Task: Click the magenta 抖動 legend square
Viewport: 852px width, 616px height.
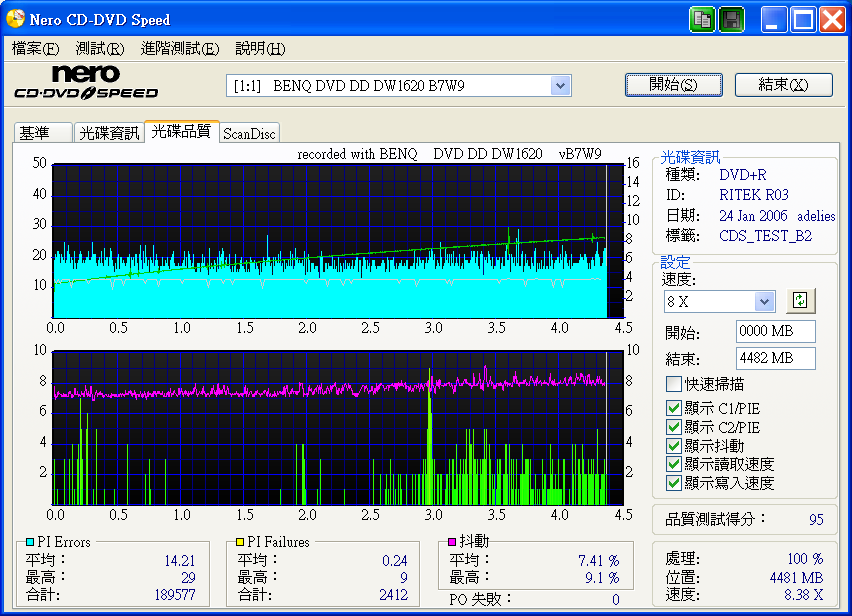Action: [452, 542]
